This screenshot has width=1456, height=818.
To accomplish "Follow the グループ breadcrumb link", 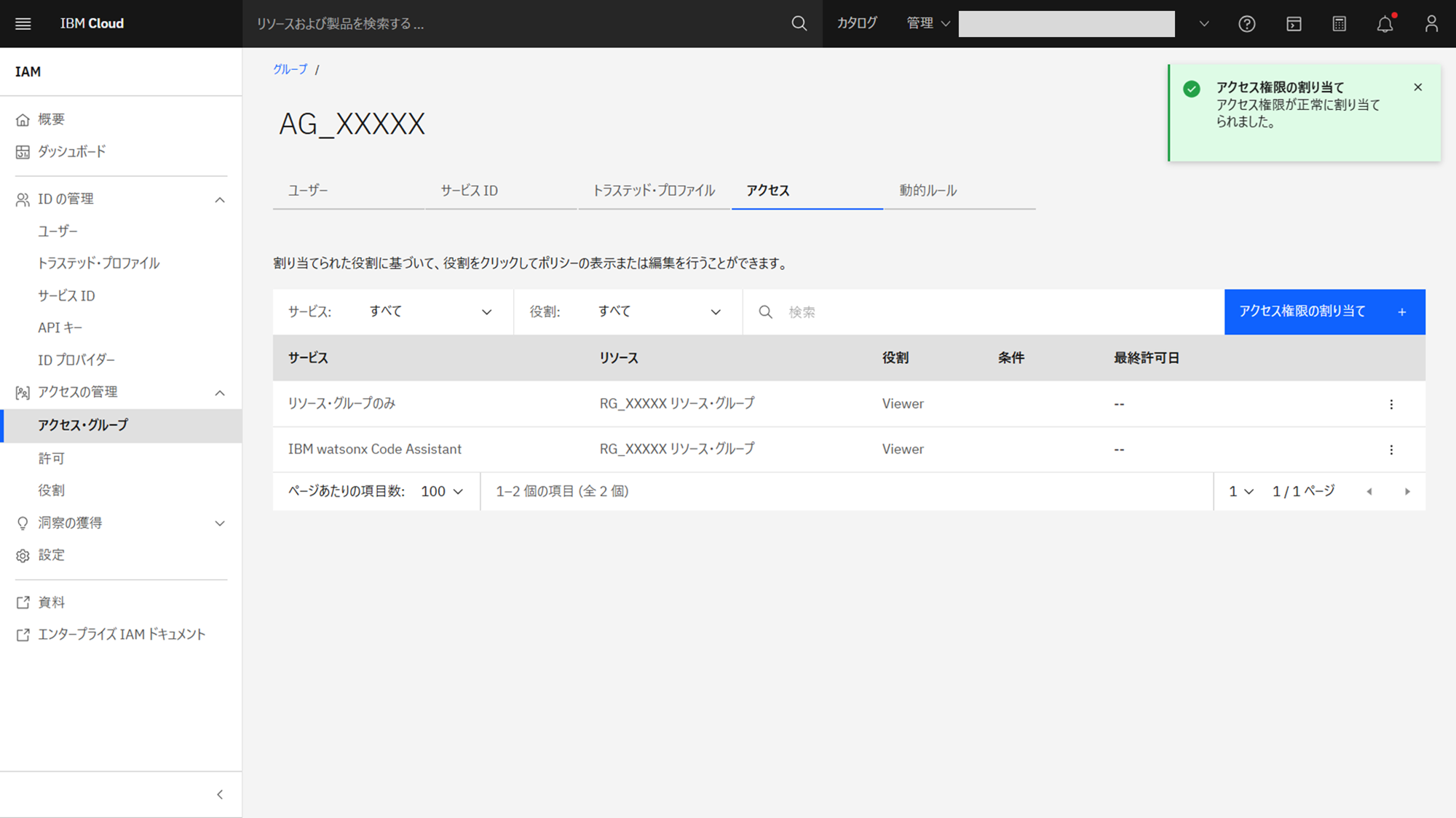I will (x=290, y=69).
